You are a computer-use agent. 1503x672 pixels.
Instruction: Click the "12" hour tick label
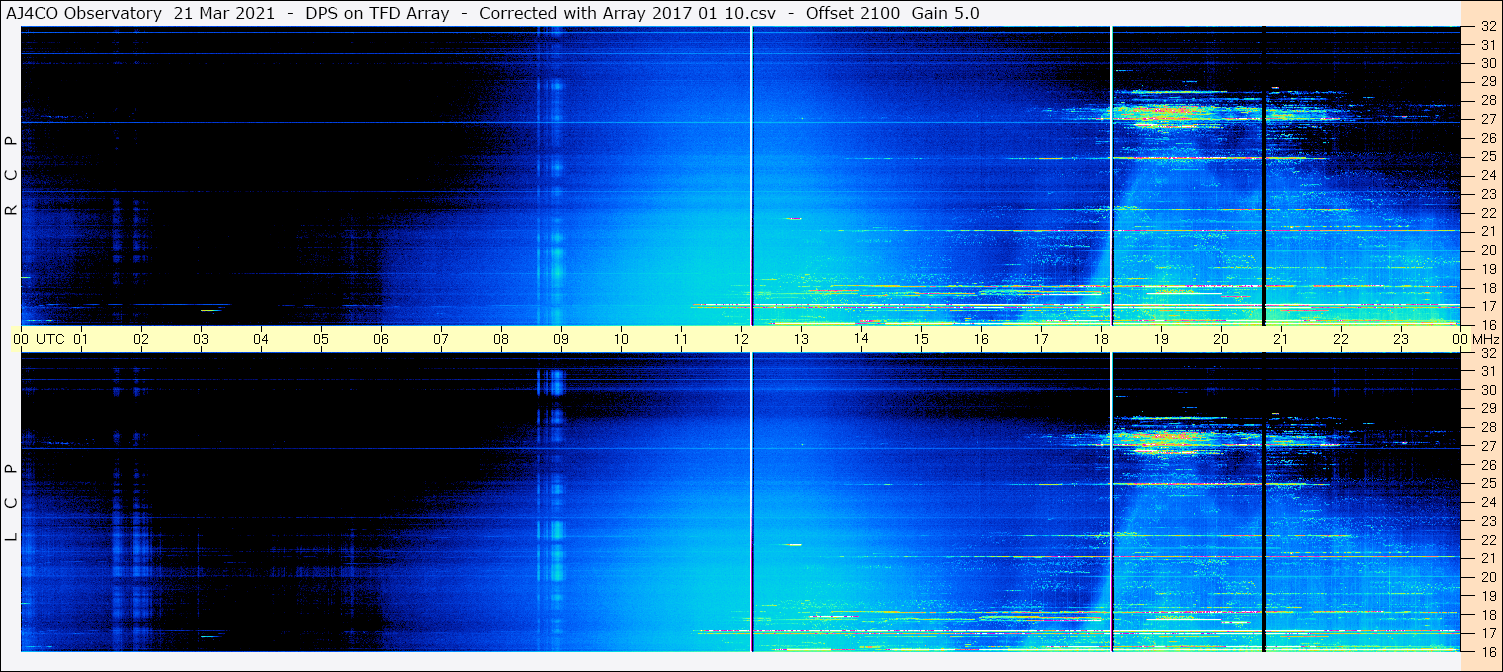(x=741, y=339)
